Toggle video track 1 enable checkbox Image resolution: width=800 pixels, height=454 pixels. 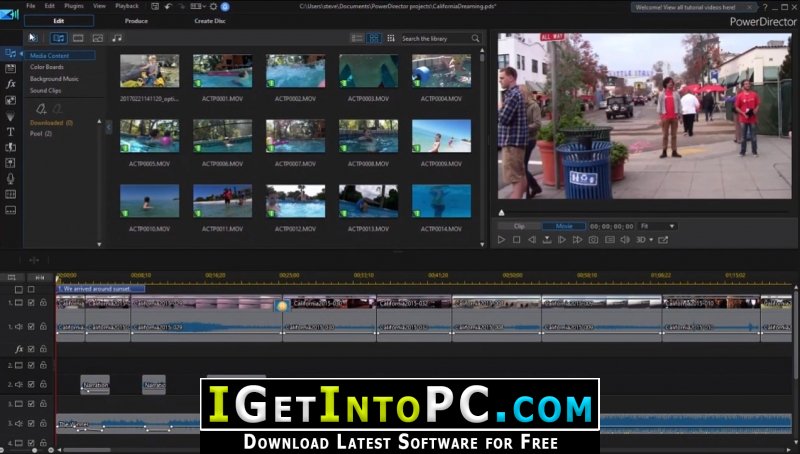(x=31, y=302)
